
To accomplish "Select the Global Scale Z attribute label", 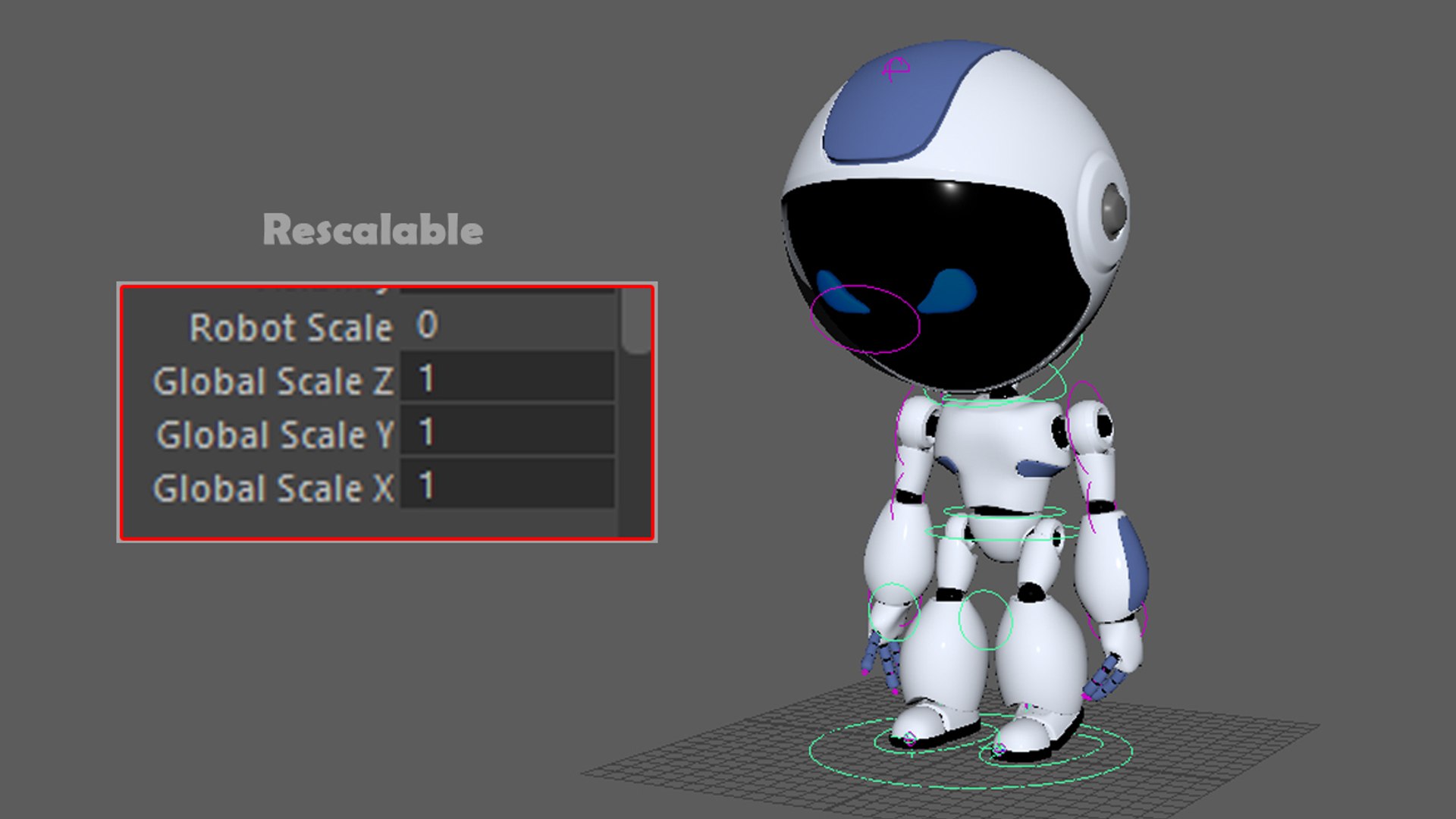I will (273, 381).
